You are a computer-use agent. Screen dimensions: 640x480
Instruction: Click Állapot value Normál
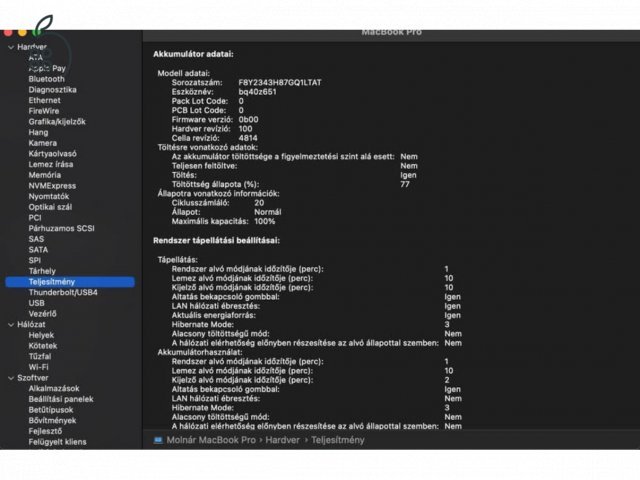268,212
